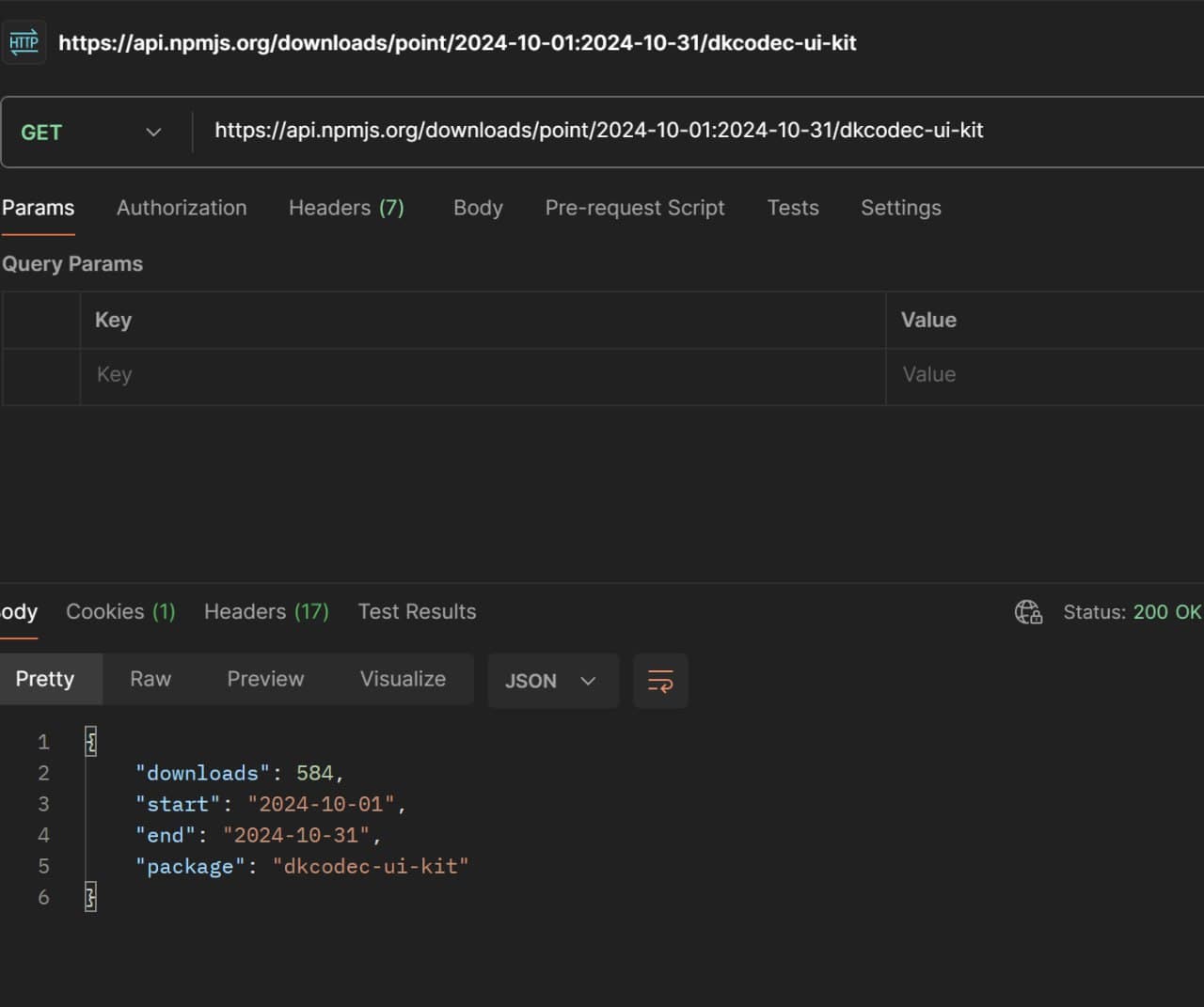1204x1007 pixels.
Task: Select the Visualize response view
Action: click(402, 679)
